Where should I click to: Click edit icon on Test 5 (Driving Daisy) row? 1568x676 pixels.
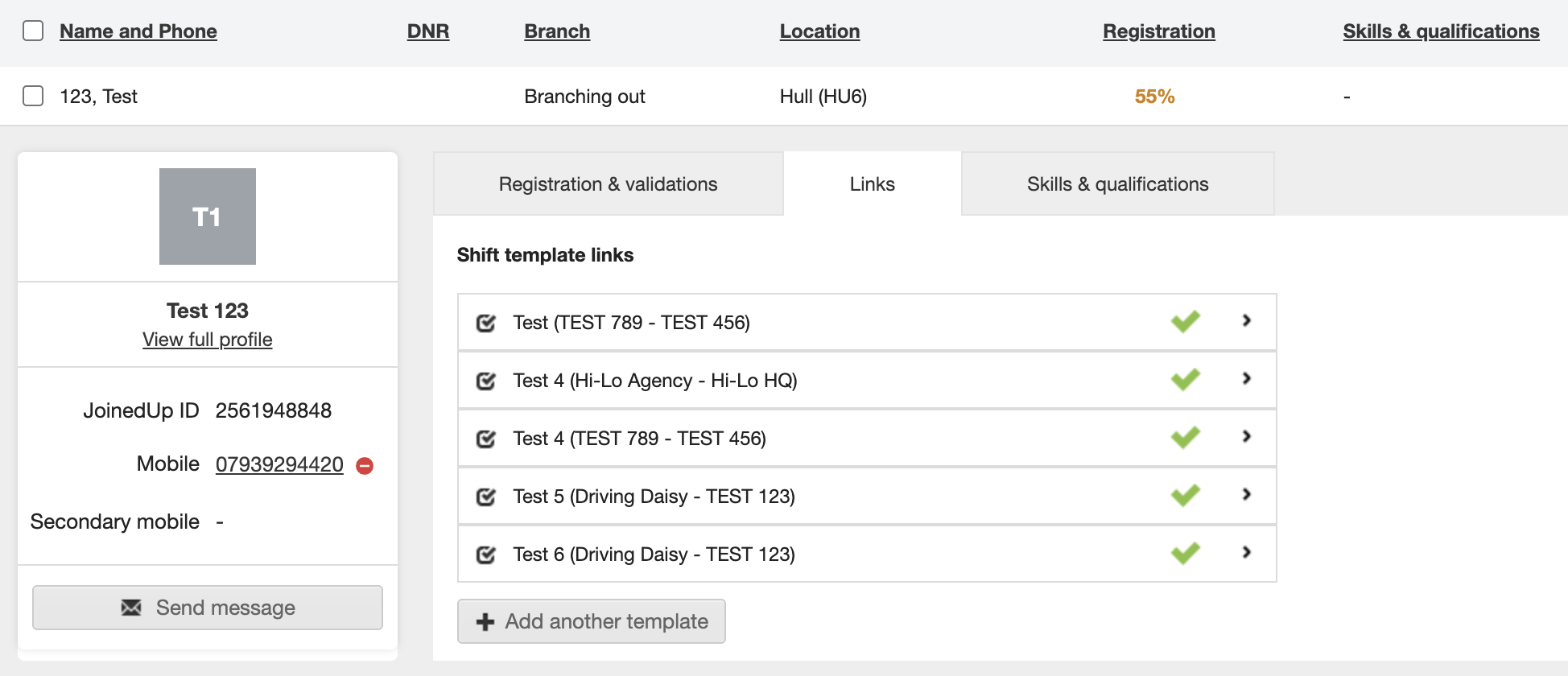point(486,497)
